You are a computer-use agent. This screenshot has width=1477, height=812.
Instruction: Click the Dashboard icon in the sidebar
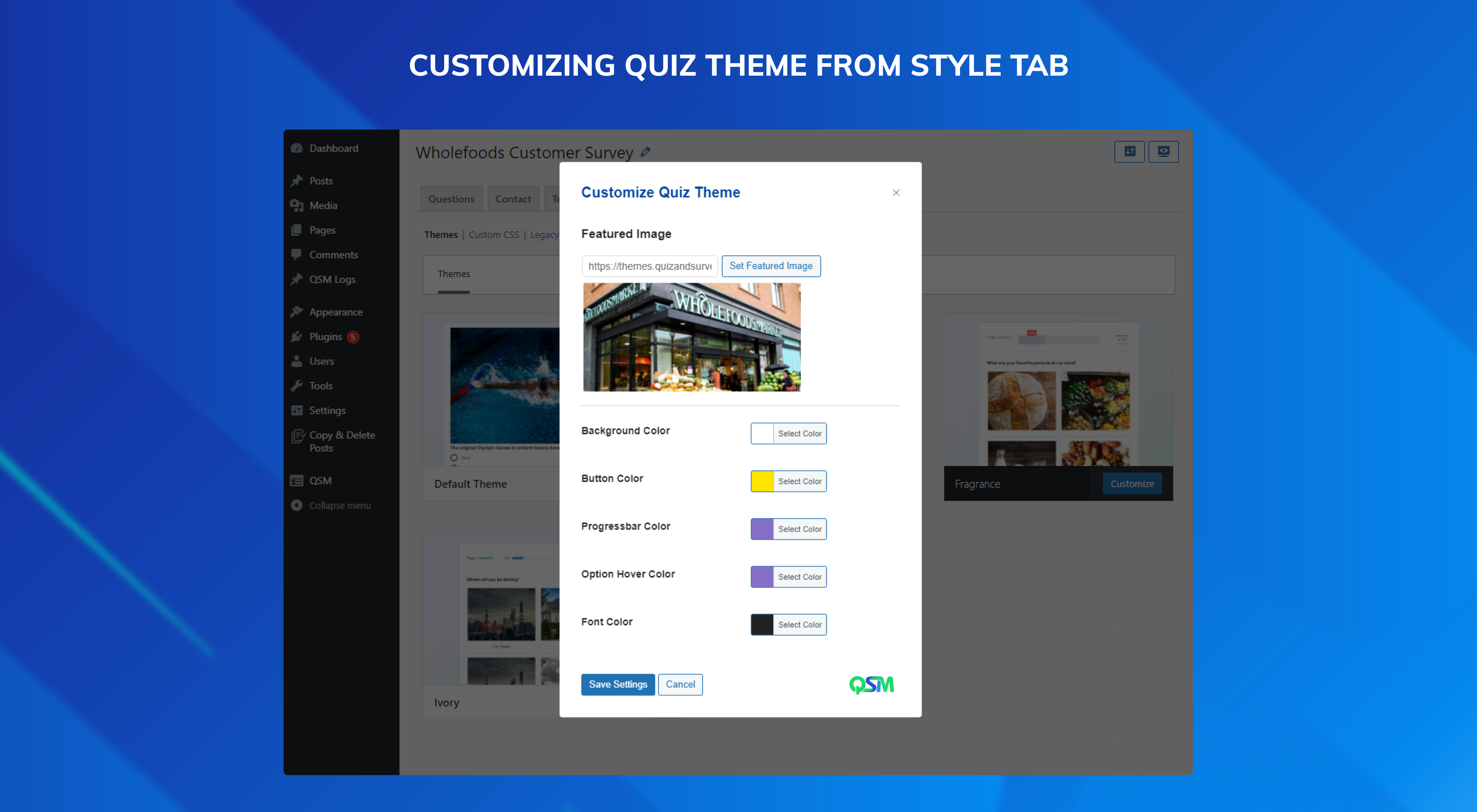297,148
